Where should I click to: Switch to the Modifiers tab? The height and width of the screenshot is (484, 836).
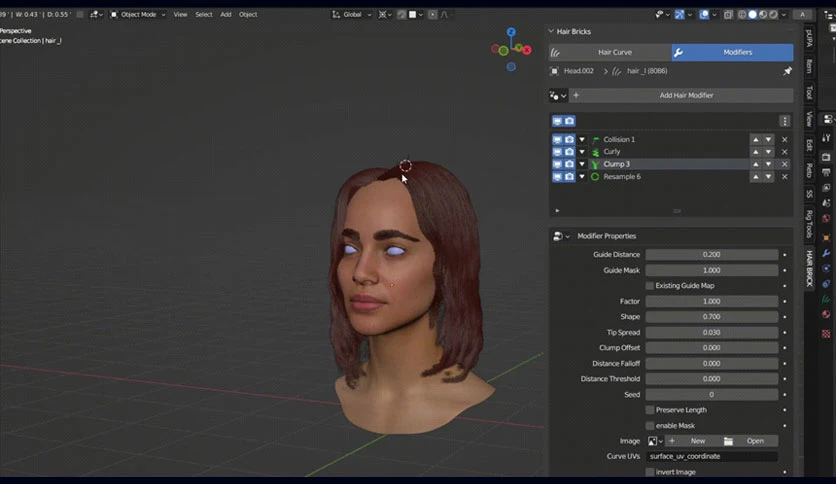pos(733,52)
